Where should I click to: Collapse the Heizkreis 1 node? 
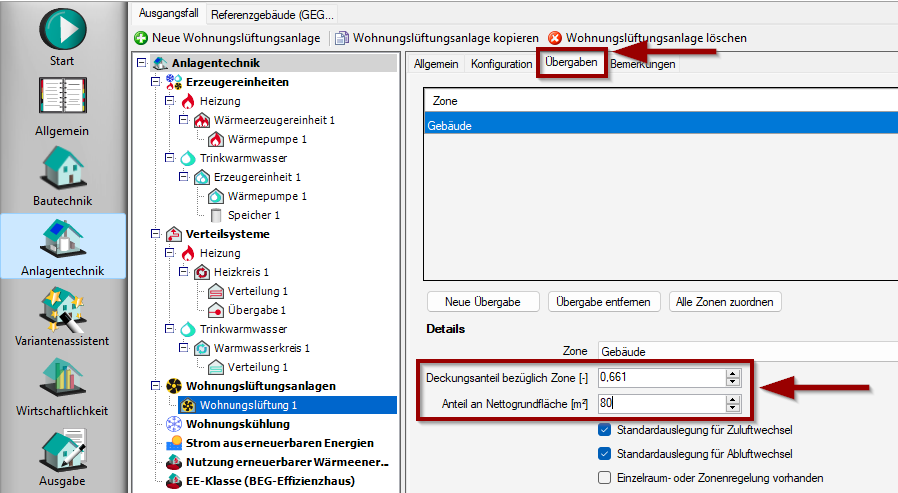tap(183, 271)
